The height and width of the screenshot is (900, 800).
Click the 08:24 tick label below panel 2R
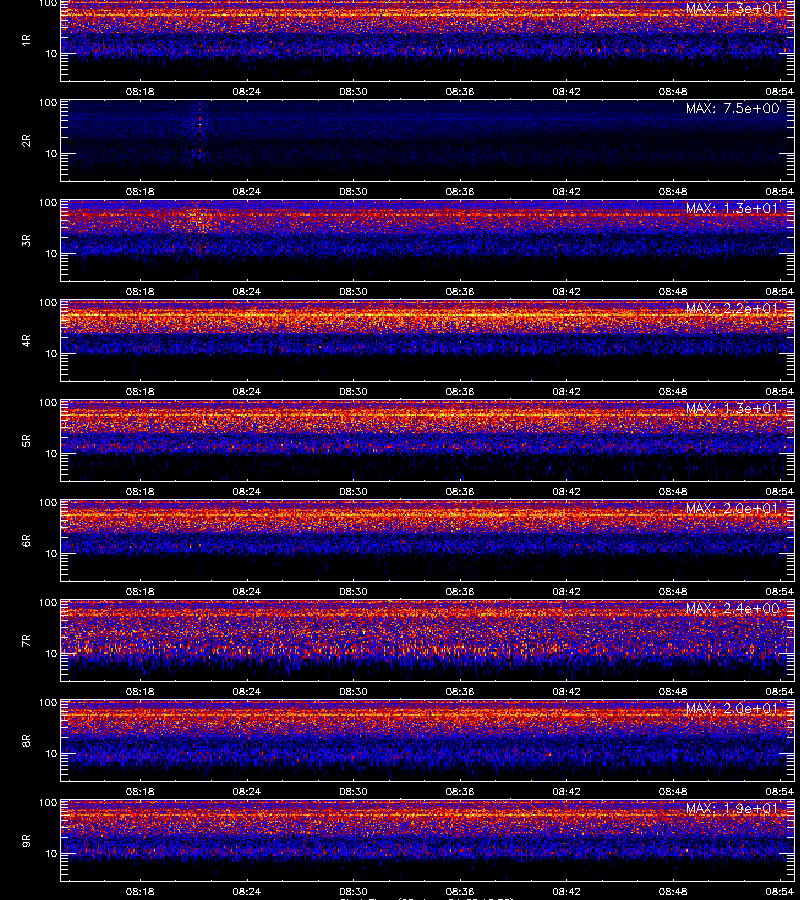coord(247,191)
